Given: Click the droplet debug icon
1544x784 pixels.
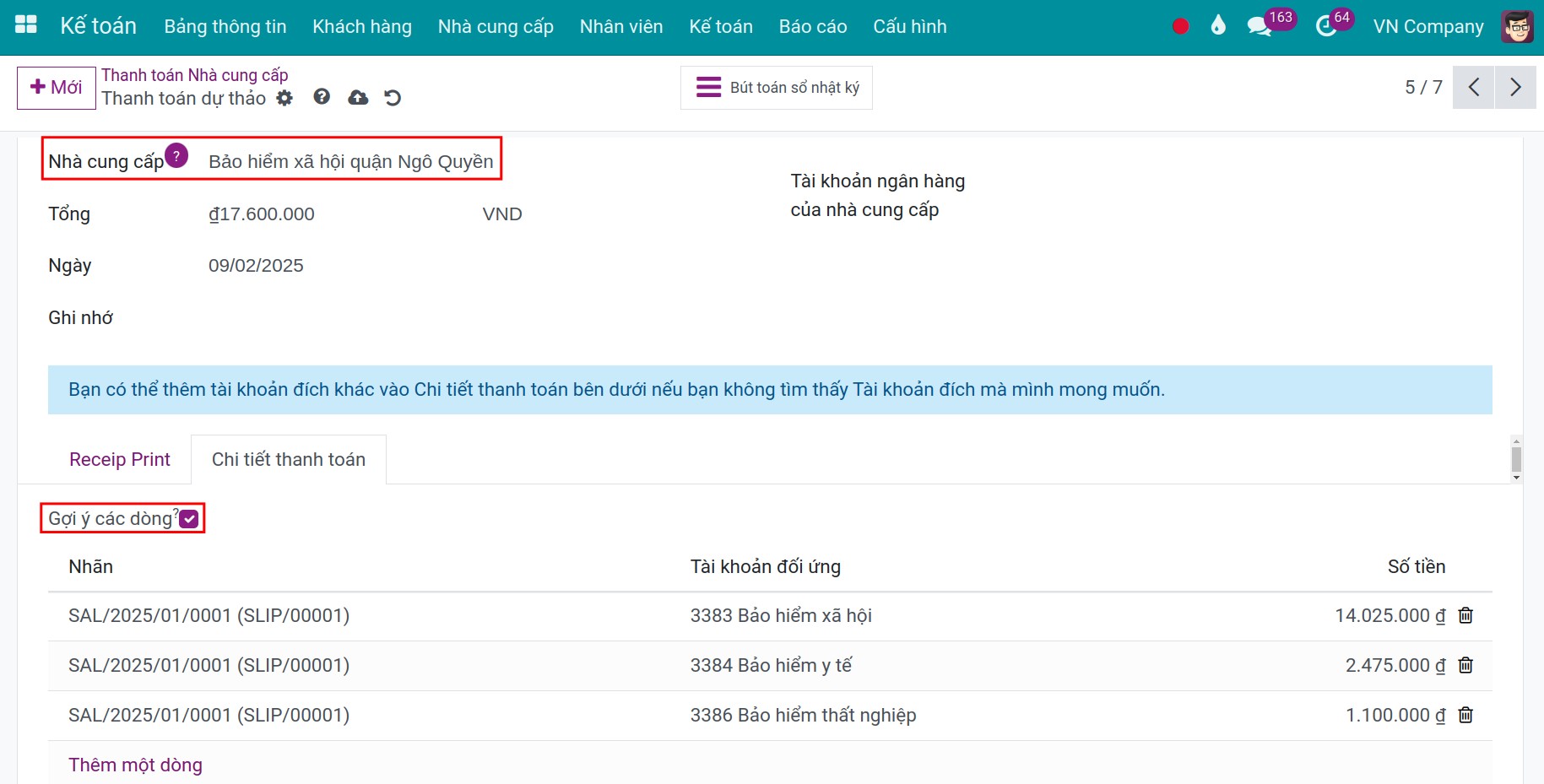Looking at the screenshot, I should pyautogui.click(x=1218, y=26).
